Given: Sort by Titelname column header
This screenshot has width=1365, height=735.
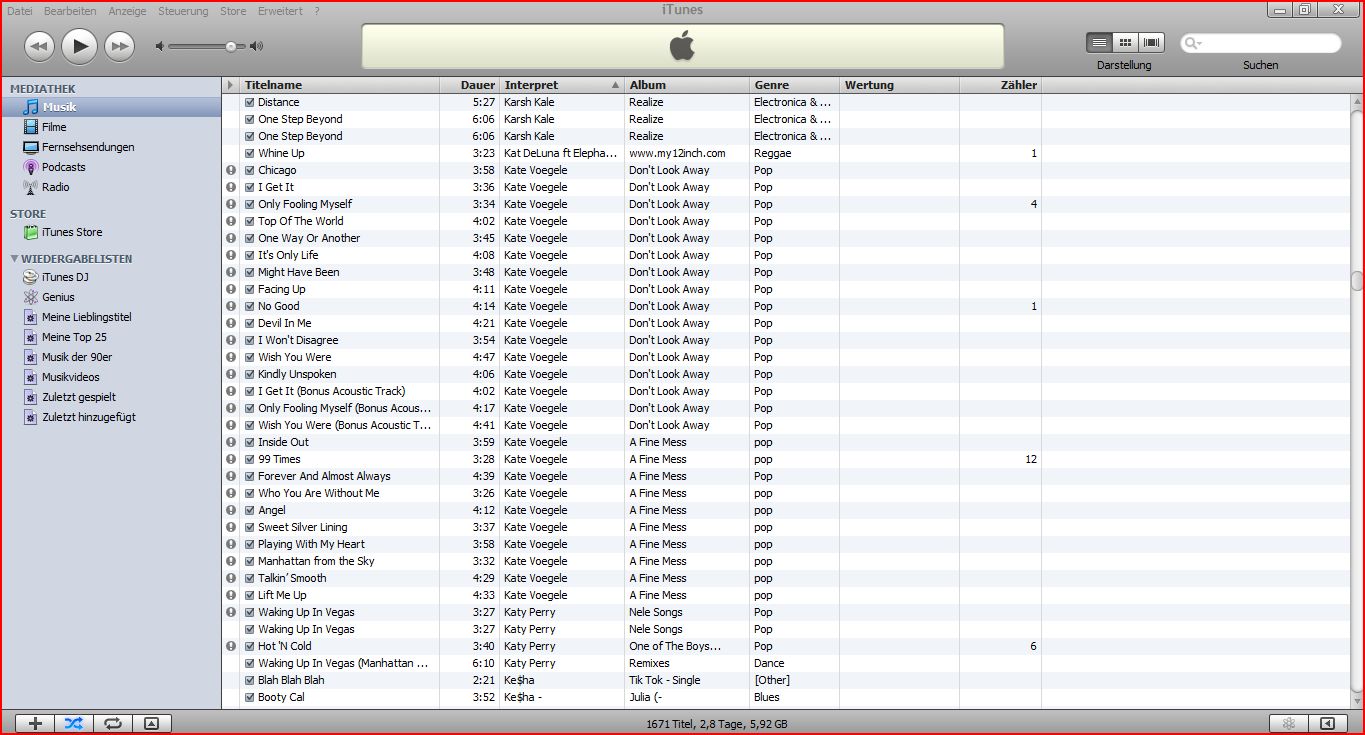Looking at the screenshot, I should point(340,85).
